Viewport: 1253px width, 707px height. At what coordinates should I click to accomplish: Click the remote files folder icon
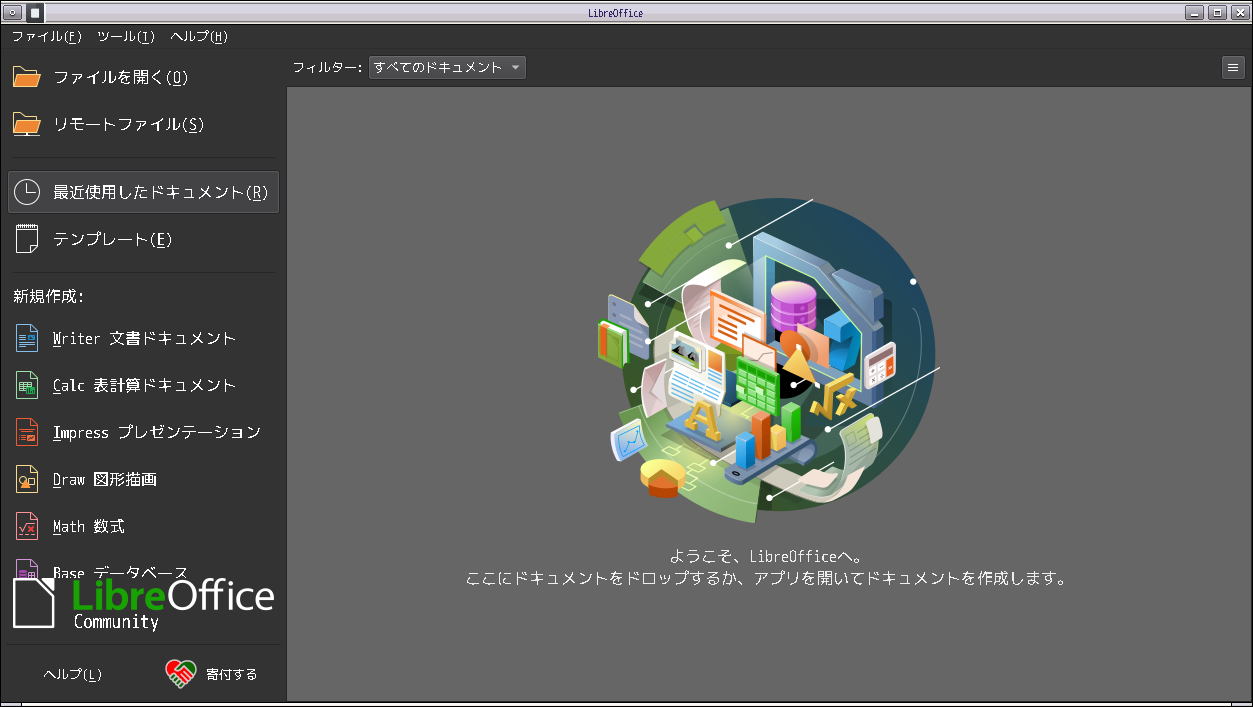click(27, 124)
